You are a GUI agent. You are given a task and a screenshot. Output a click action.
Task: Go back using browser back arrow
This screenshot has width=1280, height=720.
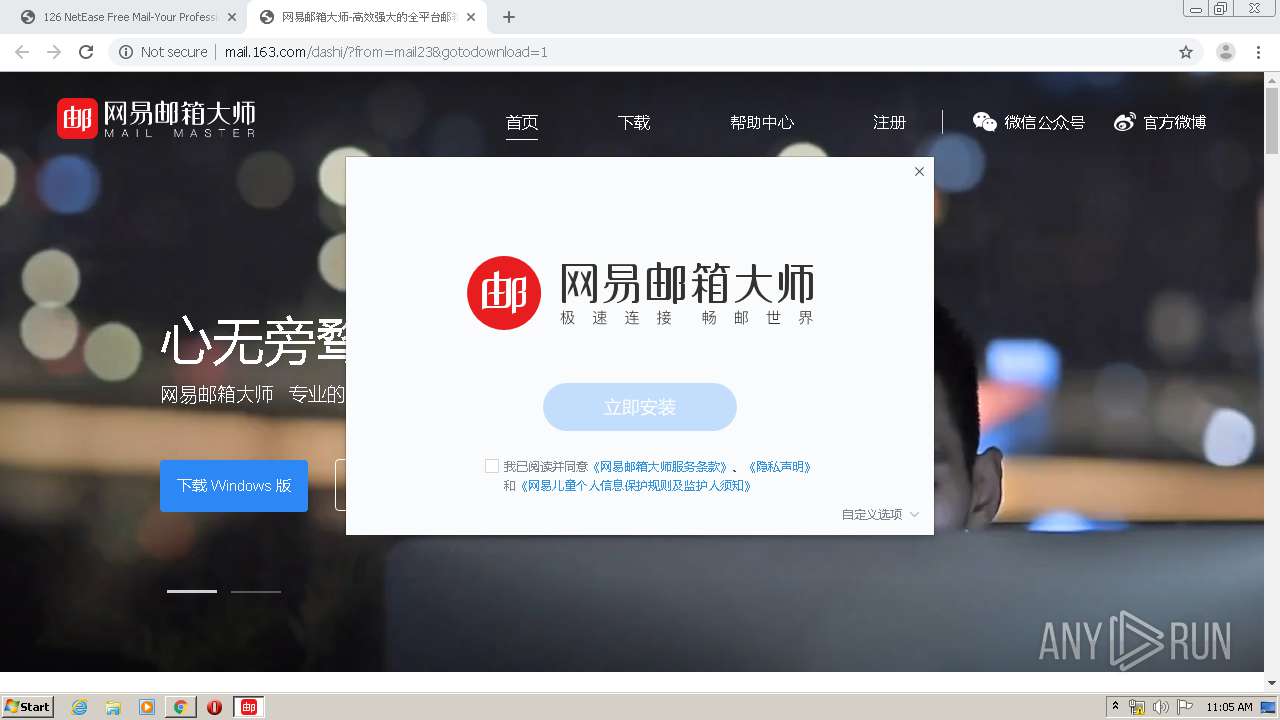(x=22, y=52)
